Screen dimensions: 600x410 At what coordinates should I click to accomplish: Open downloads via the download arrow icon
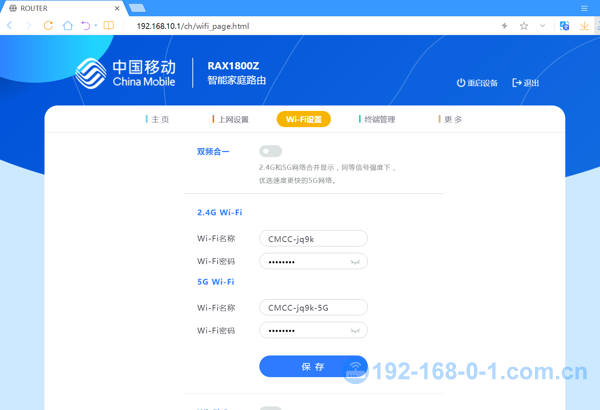(x=584, y=26)
